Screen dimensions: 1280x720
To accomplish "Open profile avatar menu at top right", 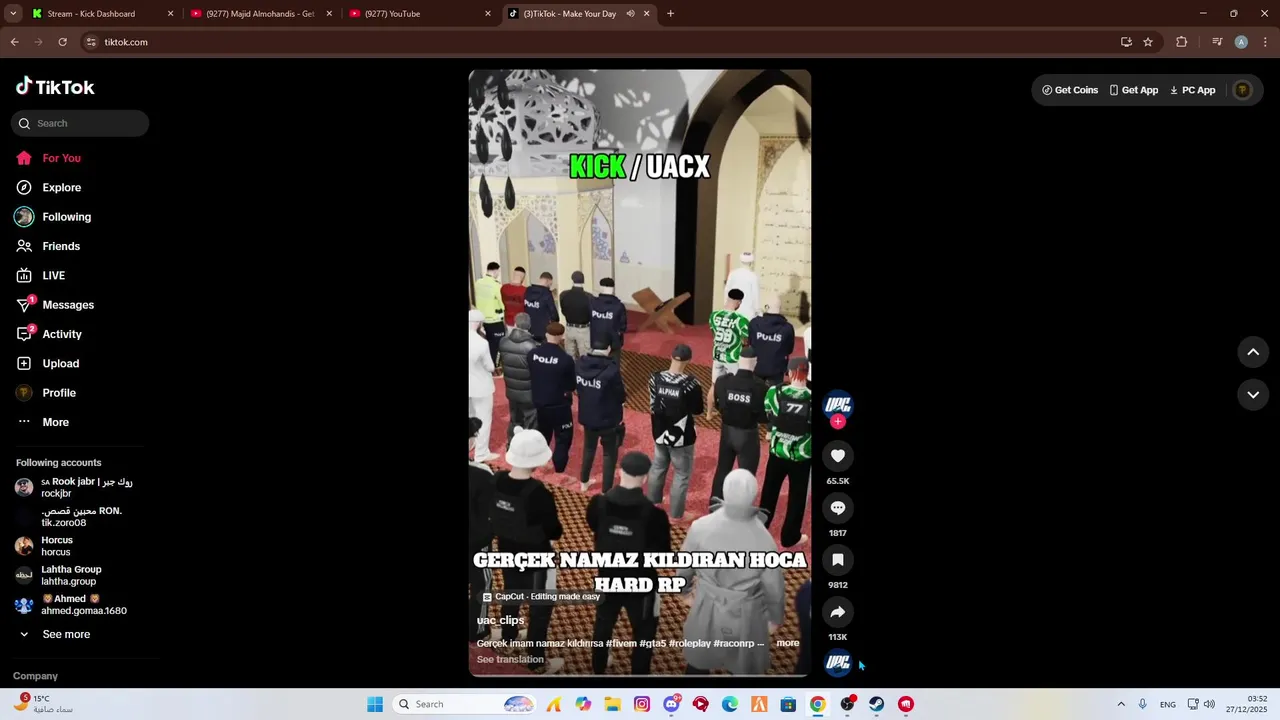I will tap(1243, 90).
